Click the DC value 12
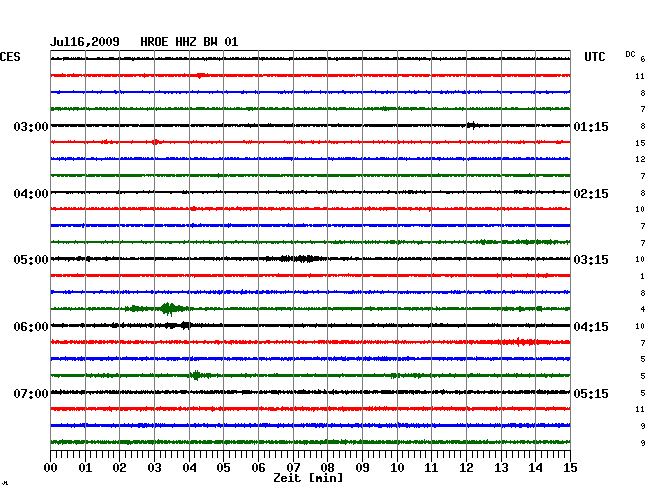The width and height of the screenshot is (650, 494). (640, 159)
